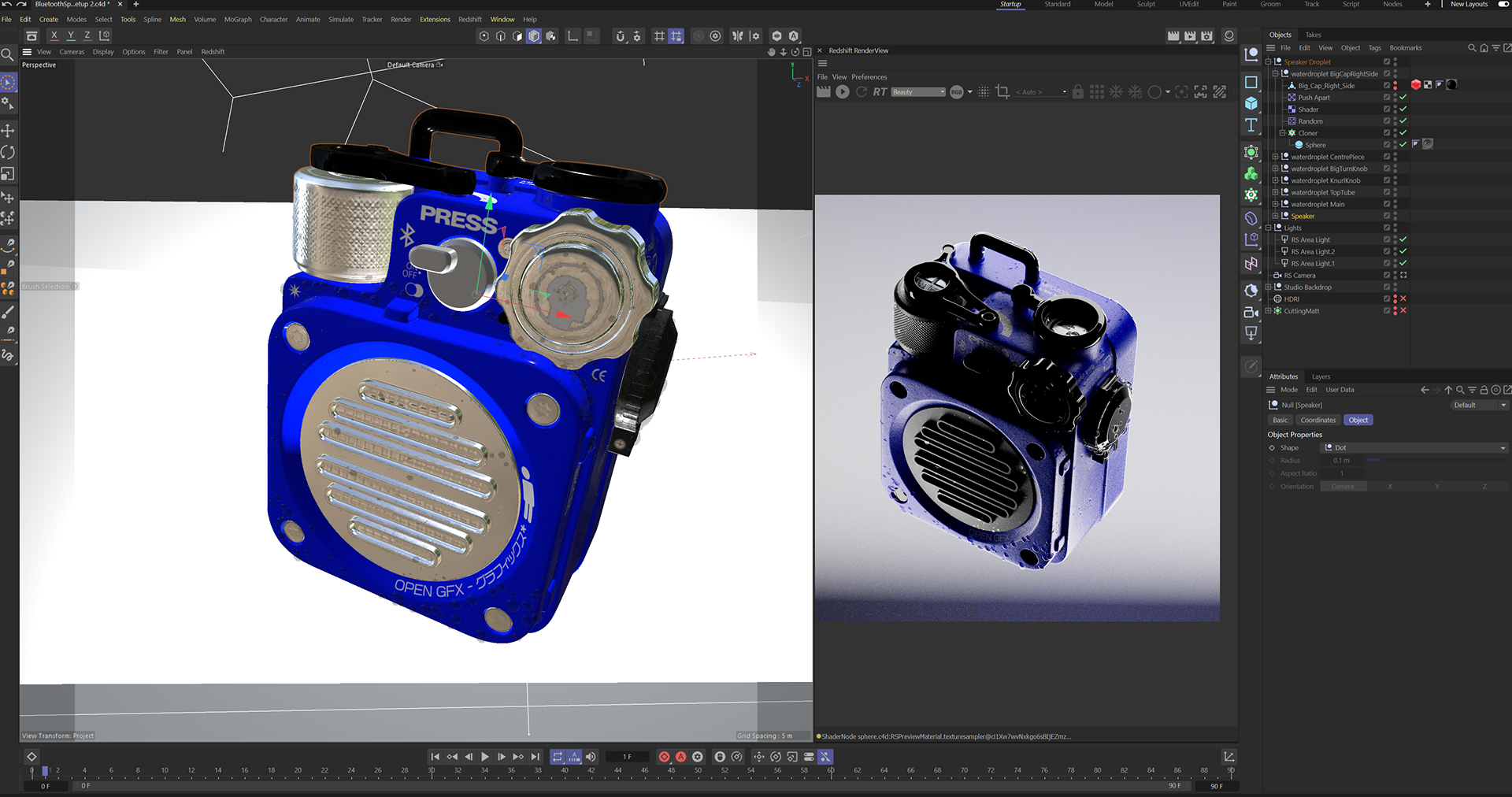
Task: Click the Objects panel search icon
Action: coord(1472,48)
